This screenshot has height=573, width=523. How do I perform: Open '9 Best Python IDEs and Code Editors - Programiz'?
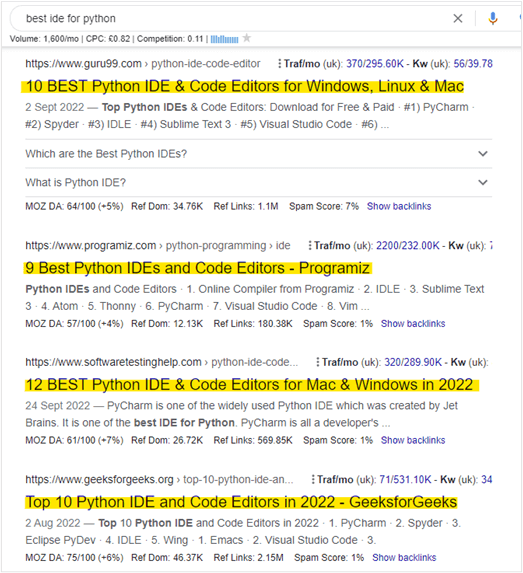click(198, 268)
